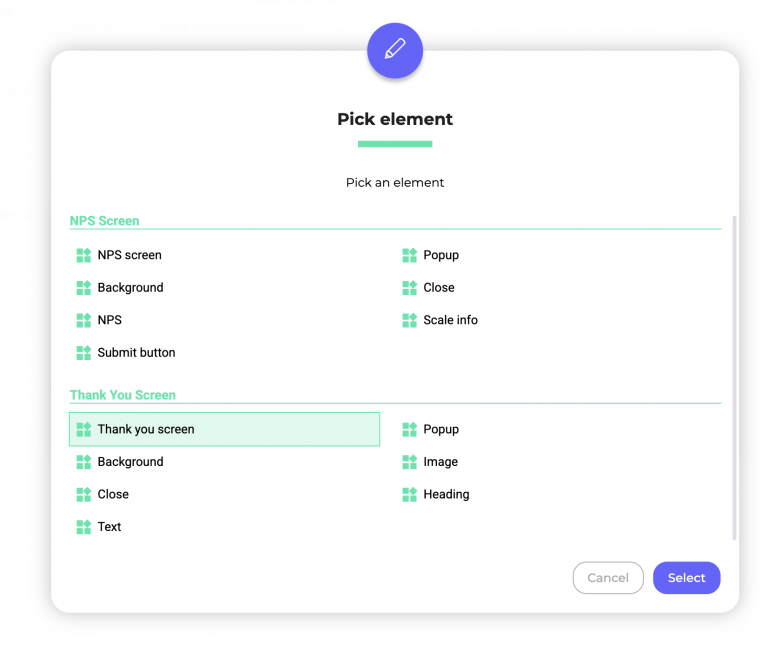Select the NPS Screen Close element
The height and width of the screenshot is (655, 768).
click(x=438, y=288)
